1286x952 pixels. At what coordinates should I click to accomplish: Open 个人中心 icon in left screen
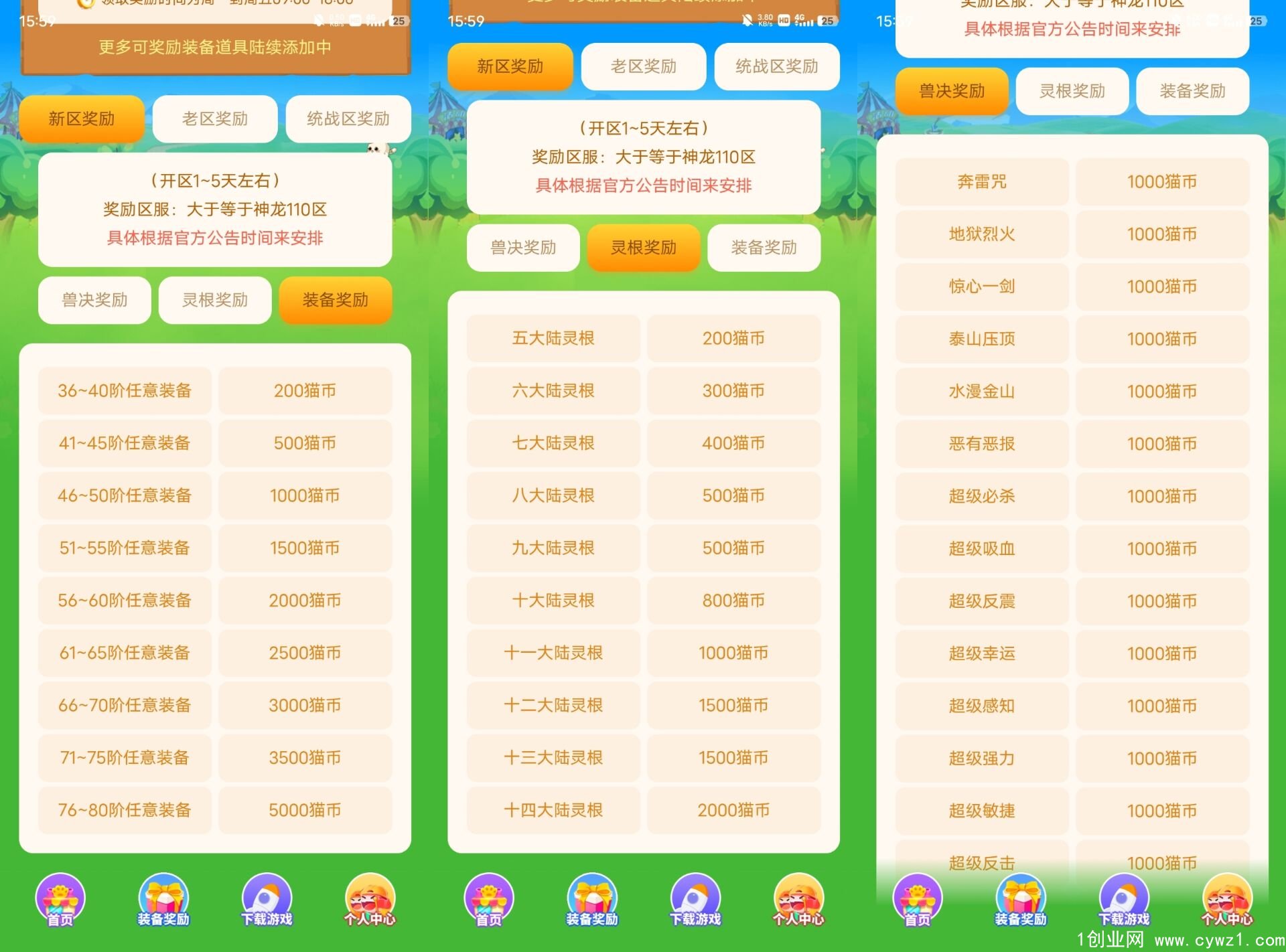(370, 900)
